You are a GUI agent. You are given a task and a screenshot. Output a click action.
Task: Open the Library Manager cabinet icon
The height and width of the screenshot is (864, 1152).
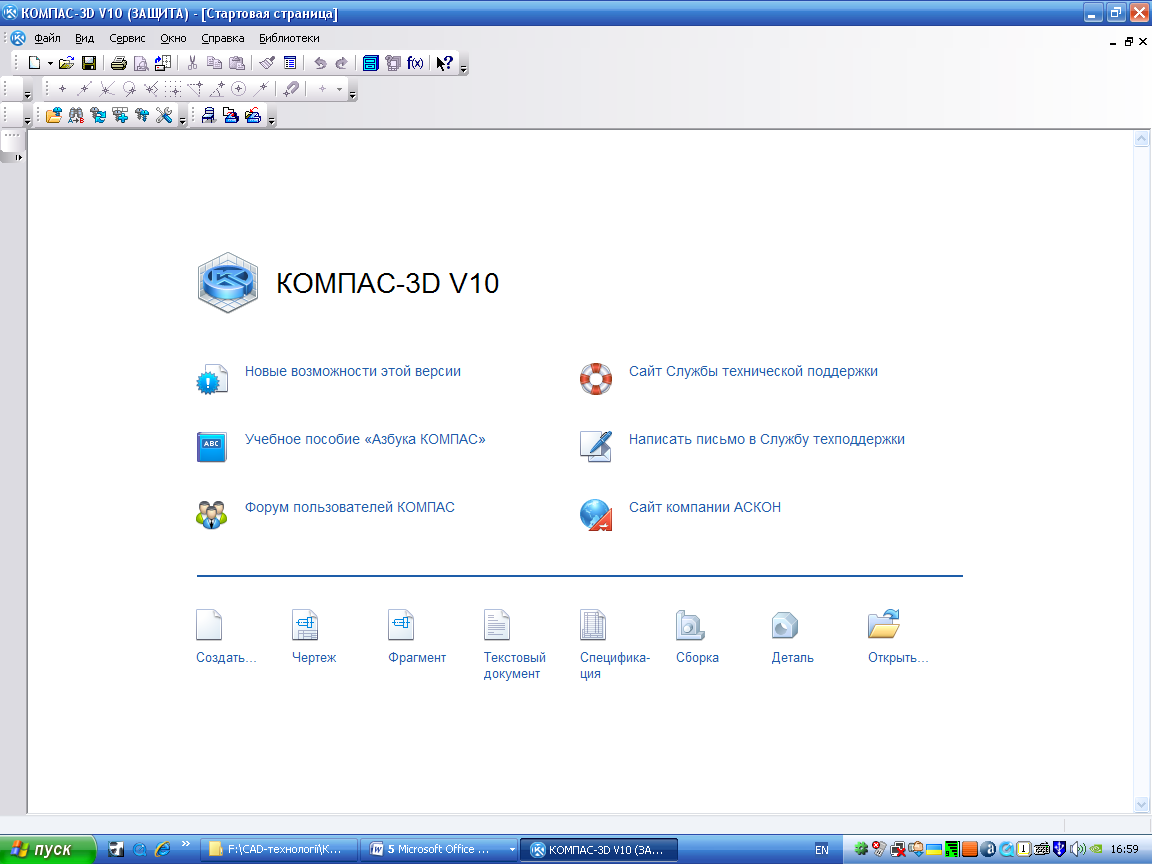pyautogui.click(x=371, y=63)
